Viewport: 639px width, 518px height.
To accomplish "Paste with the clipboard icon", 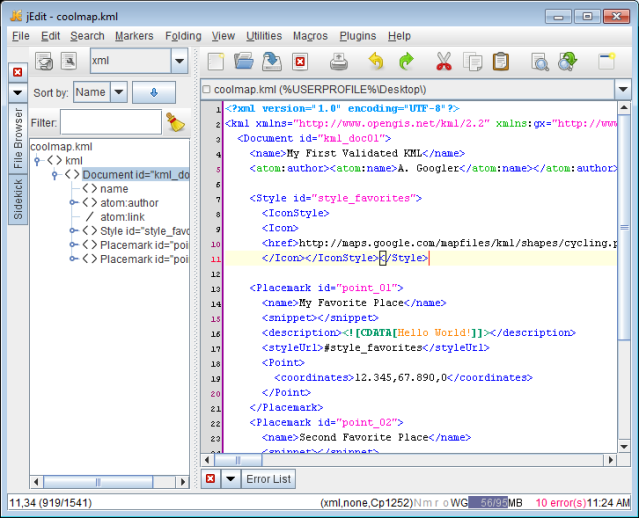I will [501, 62].
